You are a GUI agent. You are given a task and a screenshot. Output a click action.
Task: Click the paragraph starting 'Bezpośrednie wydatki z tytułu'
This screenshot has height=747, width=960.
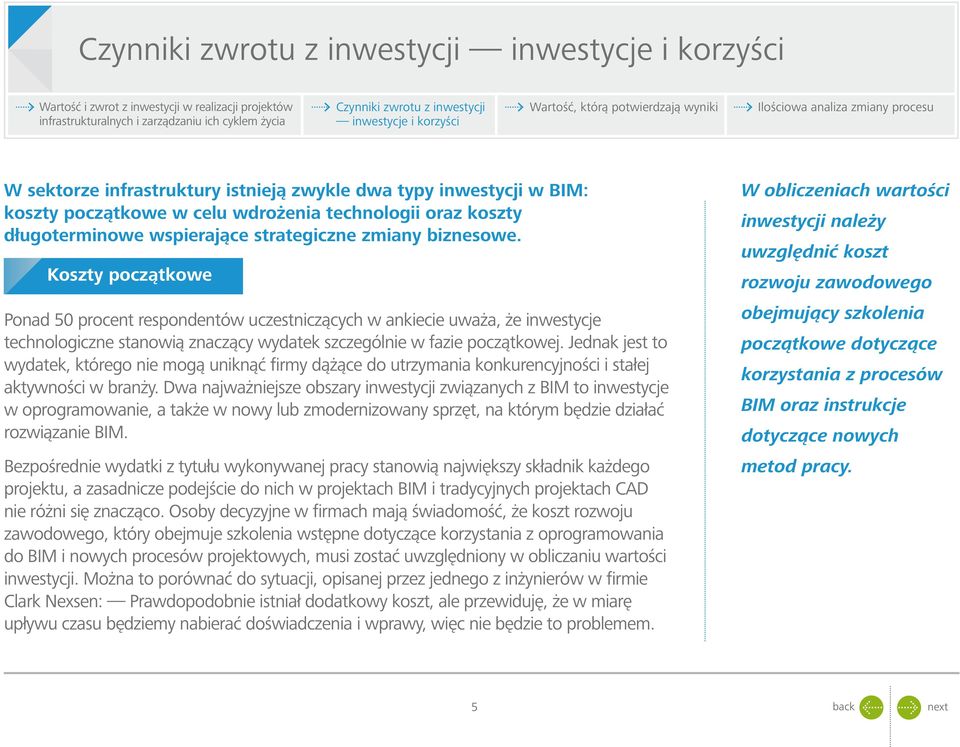335,545
